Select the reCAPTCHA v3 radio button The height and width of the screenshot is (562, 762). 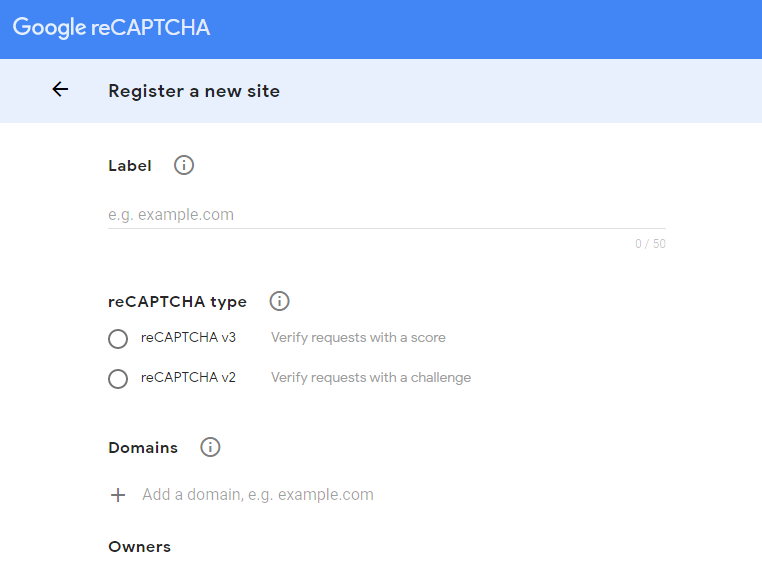[x=118, y=339]
